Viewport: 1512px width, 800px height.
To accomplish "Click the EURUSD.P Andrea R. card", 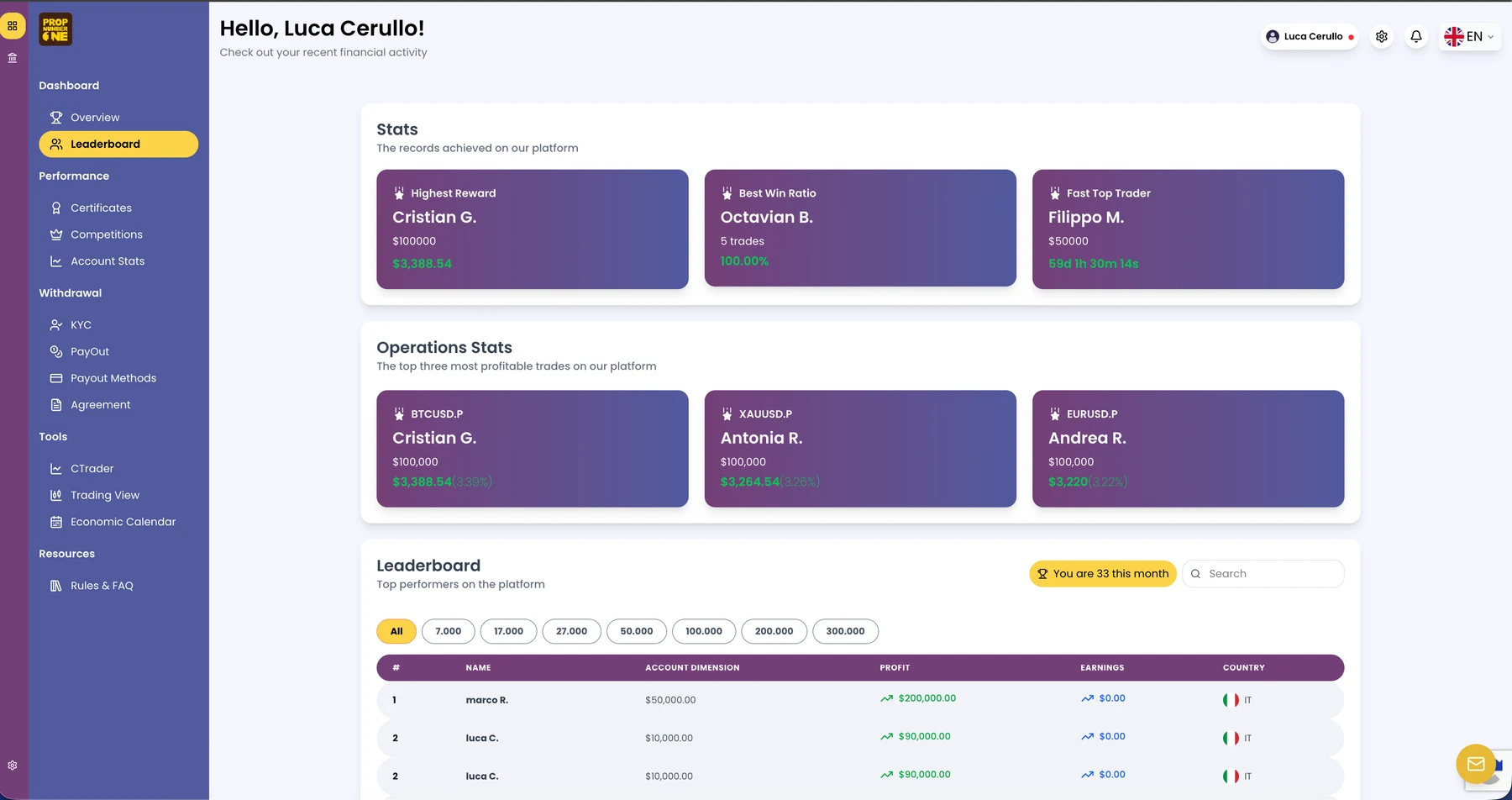I will 1189,449.
